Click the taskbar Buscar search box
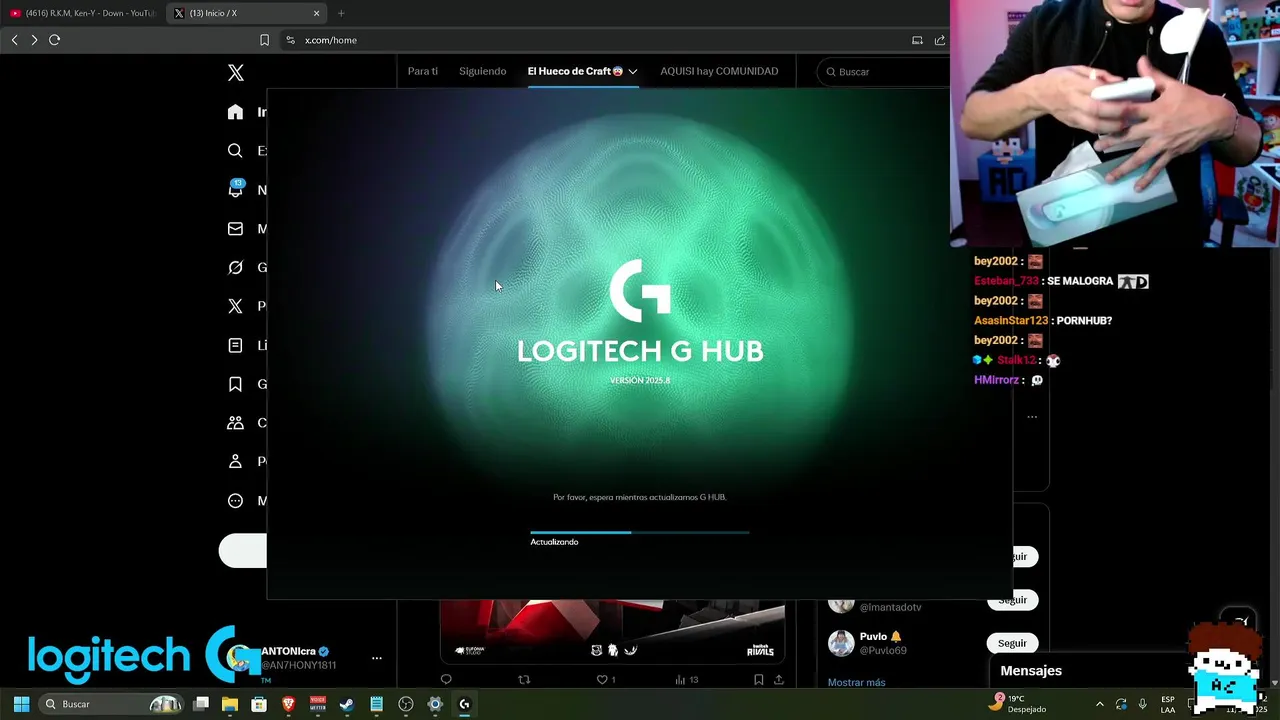Viewport: 1280px width, 720px height. pyautogui.click(x=112, y=704)
